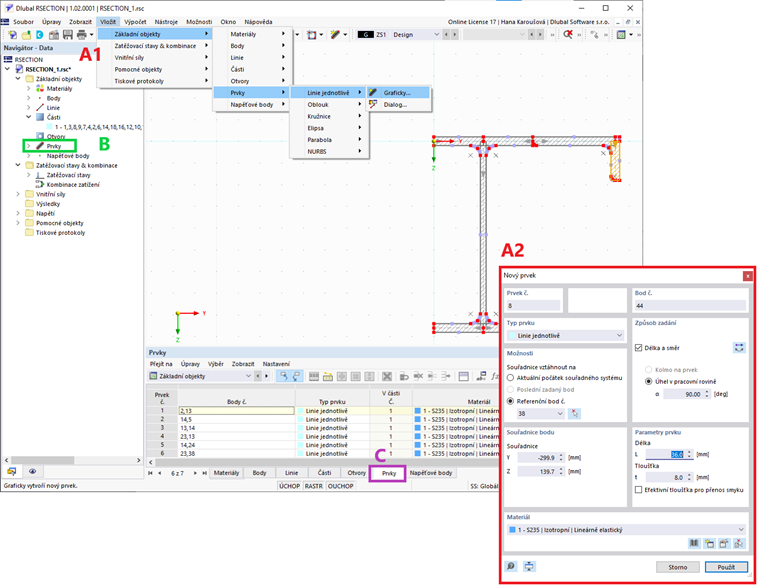760x587 pixels.
Task: Click the navigator data view icon at bottom left
Action: click(x=12, y=472)
